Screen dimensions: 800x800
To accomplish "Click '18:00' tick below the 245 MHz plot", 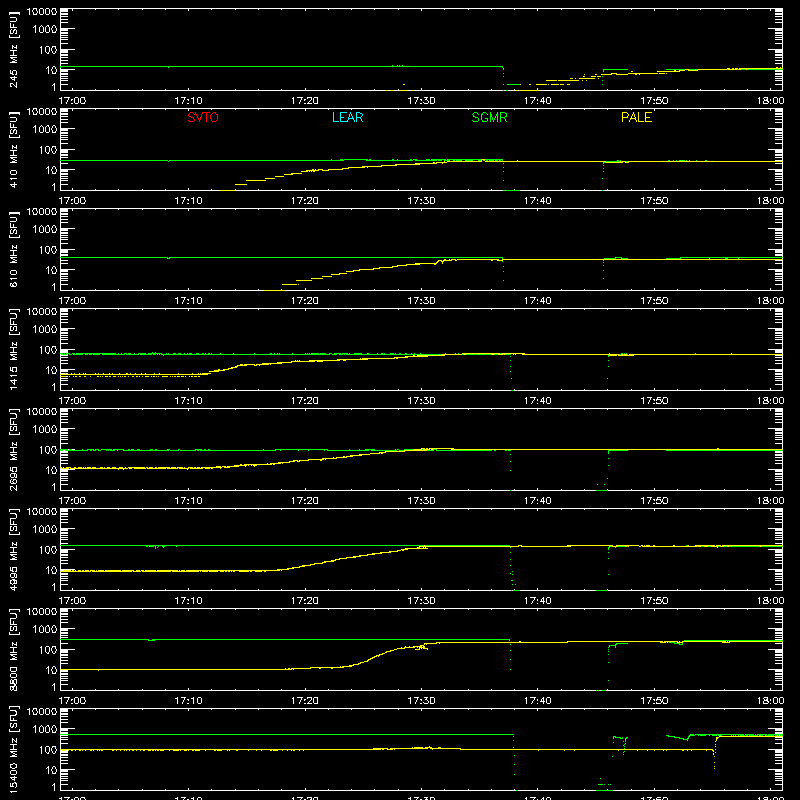I will point(770,101).
